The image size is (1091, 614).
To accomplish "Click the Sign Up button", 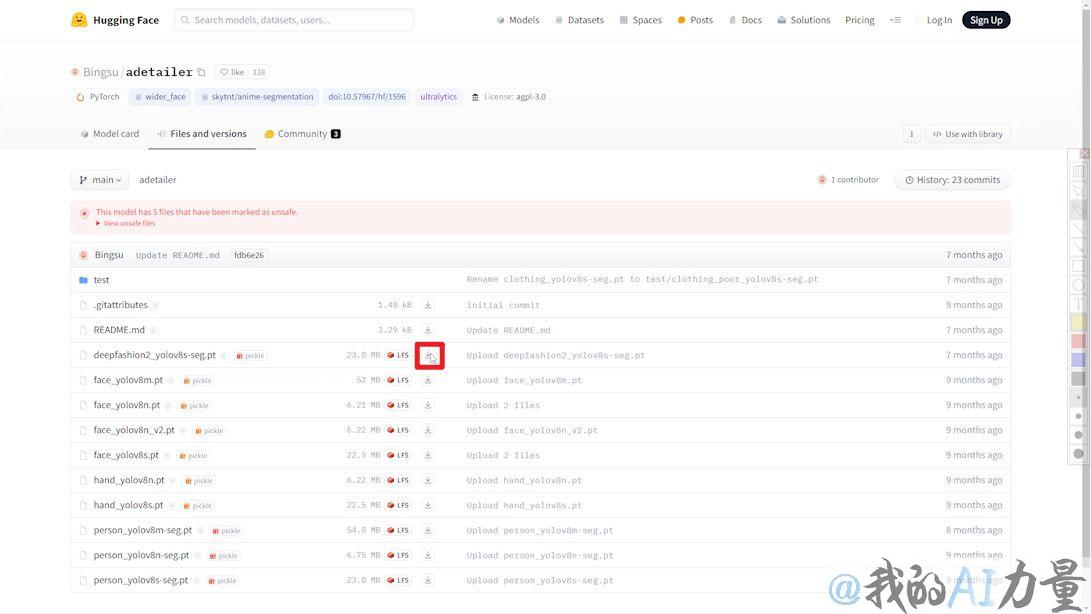I will [x=986, y=20].
